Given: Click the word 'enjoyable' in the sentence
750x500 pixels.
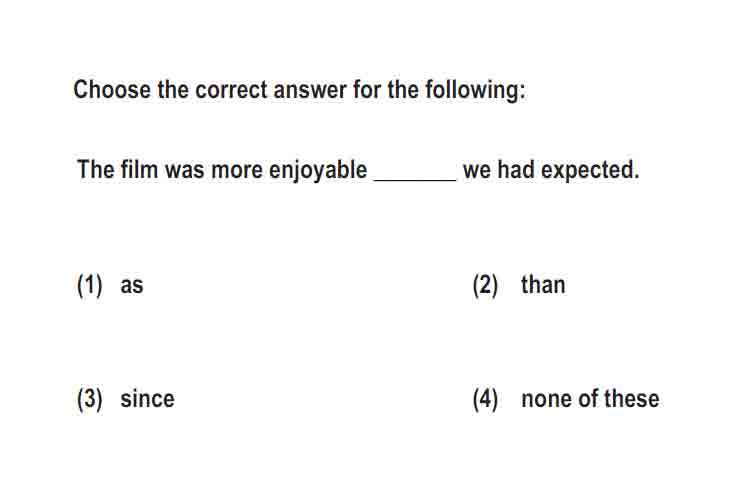Looking at the screenshot, I should 318,171.
